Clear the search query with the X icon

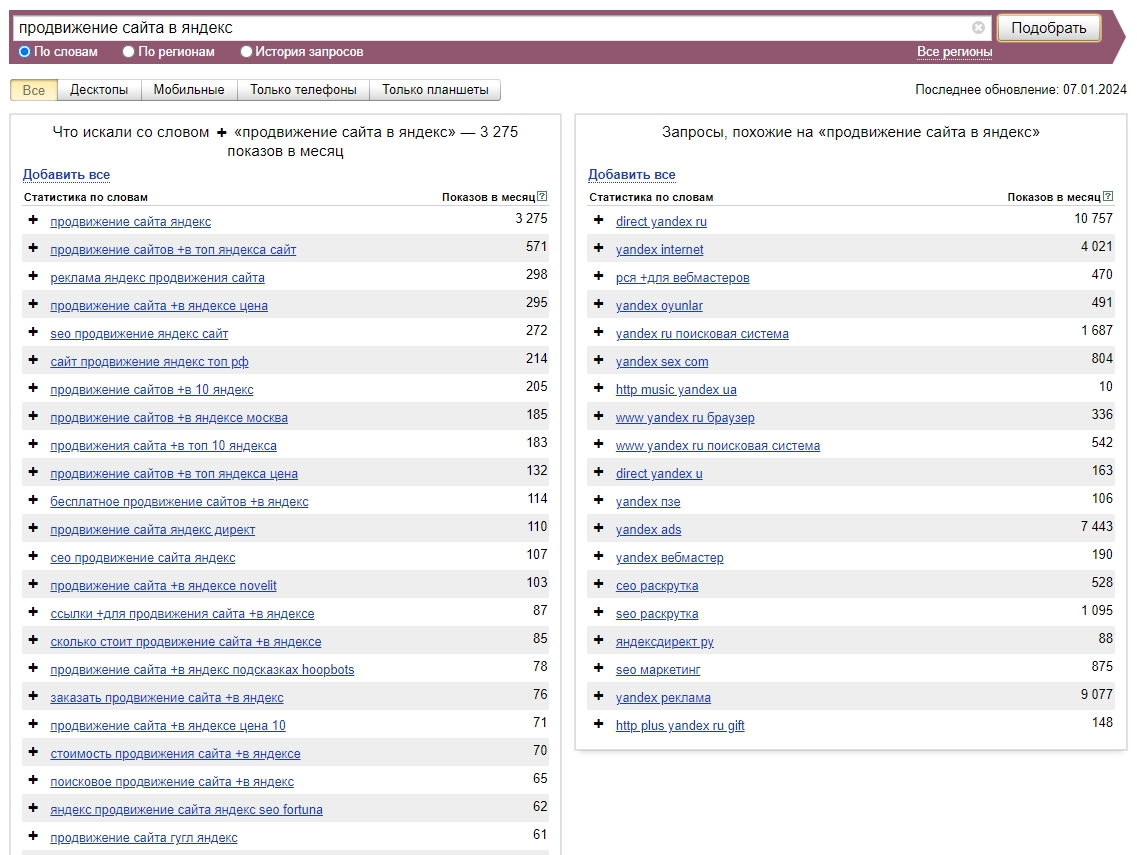(978, 28)
